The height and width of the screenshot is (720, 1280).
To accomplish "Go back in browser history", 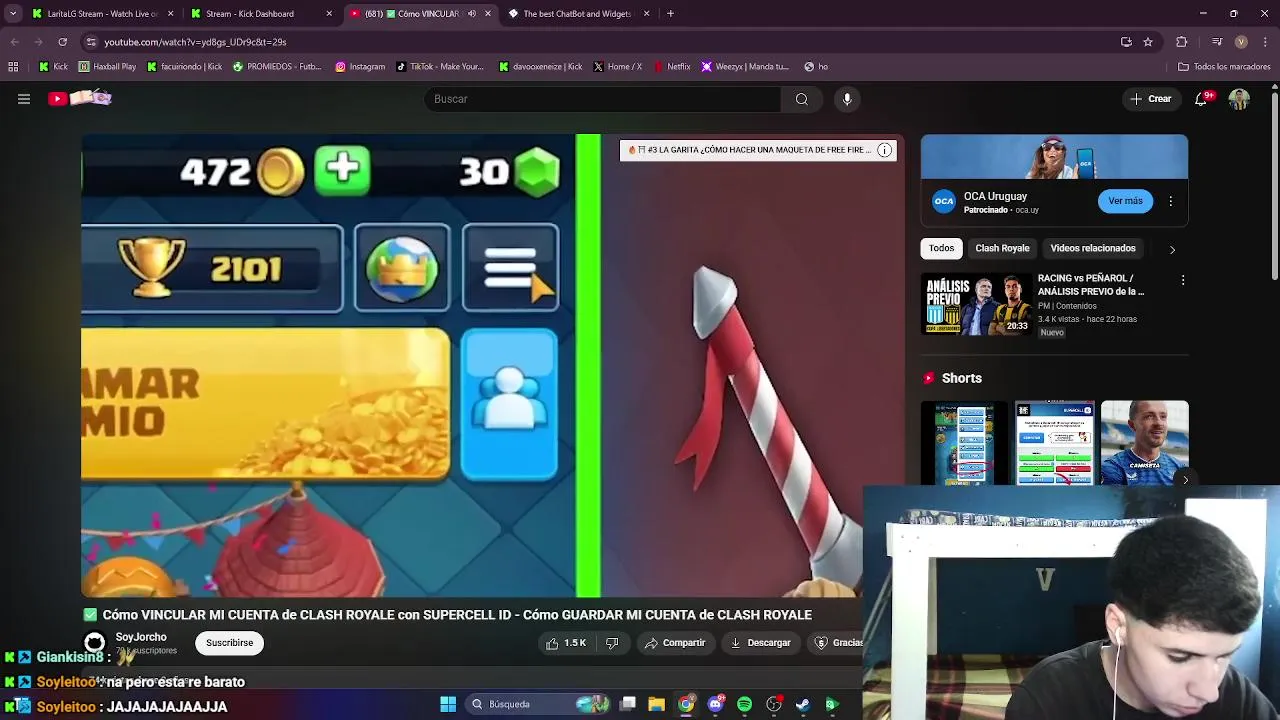I will (x=14, y=42).
